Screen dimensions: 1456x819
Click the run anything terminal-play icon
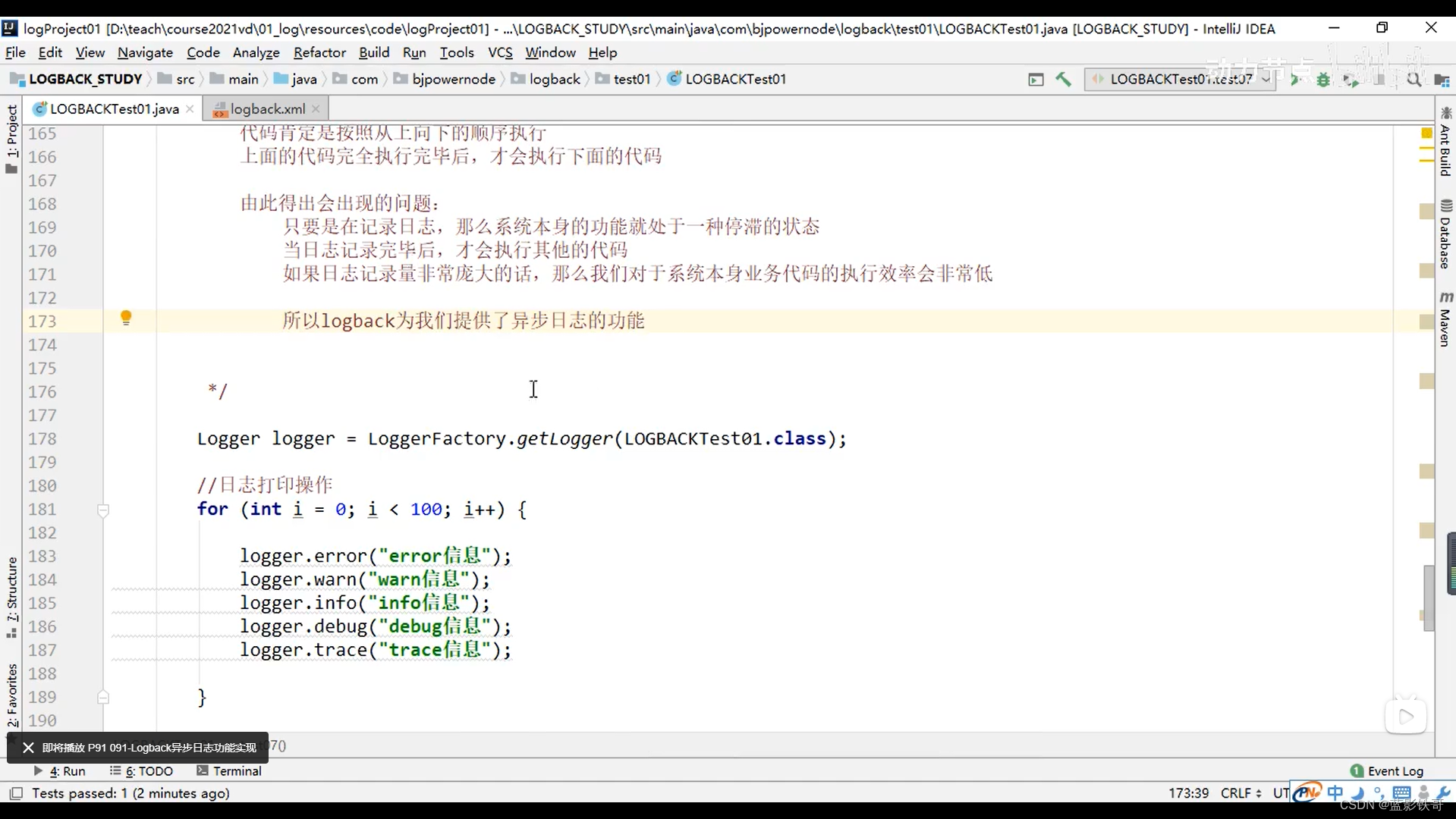pos(1036,79)
